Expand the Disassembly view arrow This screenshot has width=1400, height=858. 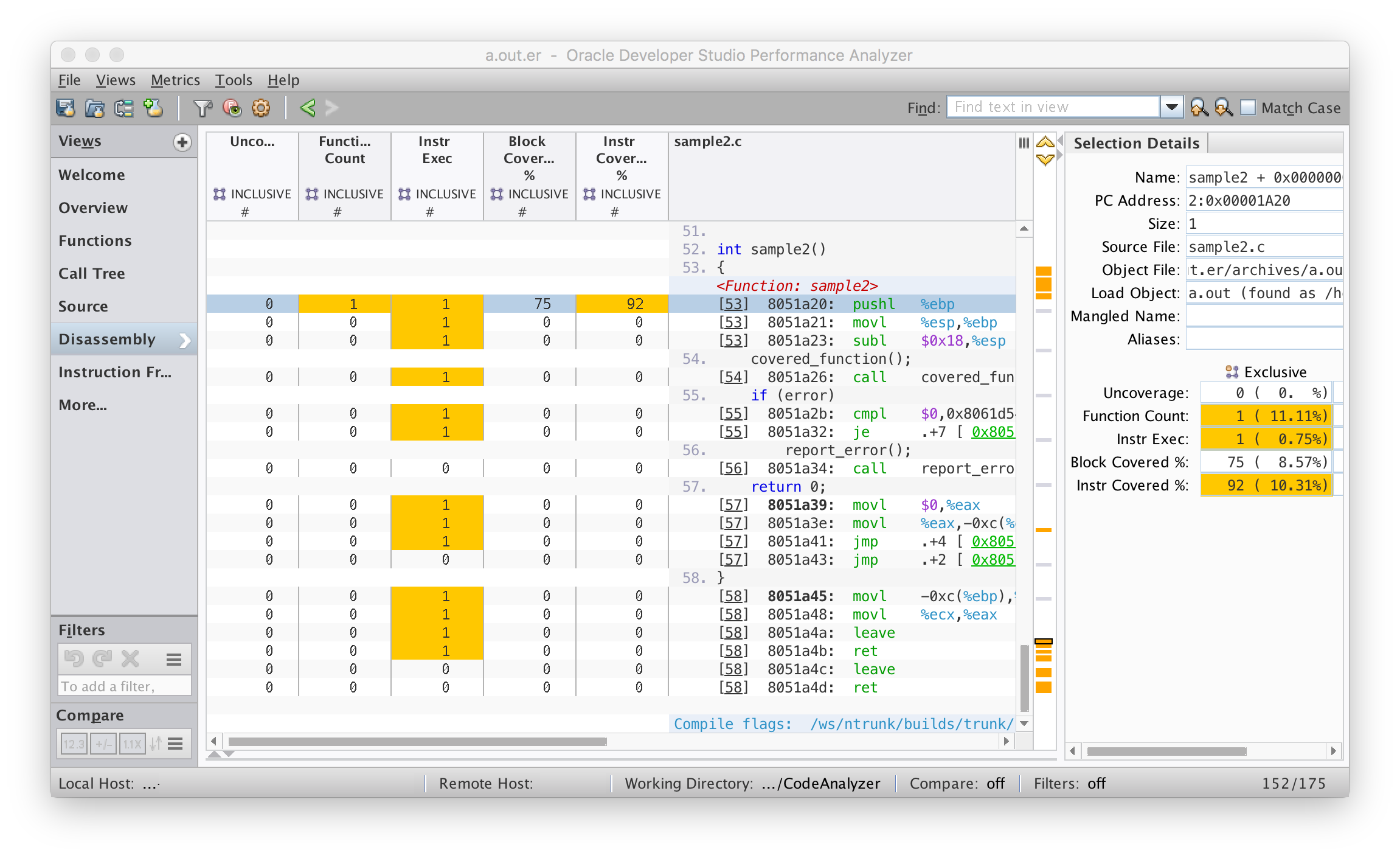(x=185, y=340)
